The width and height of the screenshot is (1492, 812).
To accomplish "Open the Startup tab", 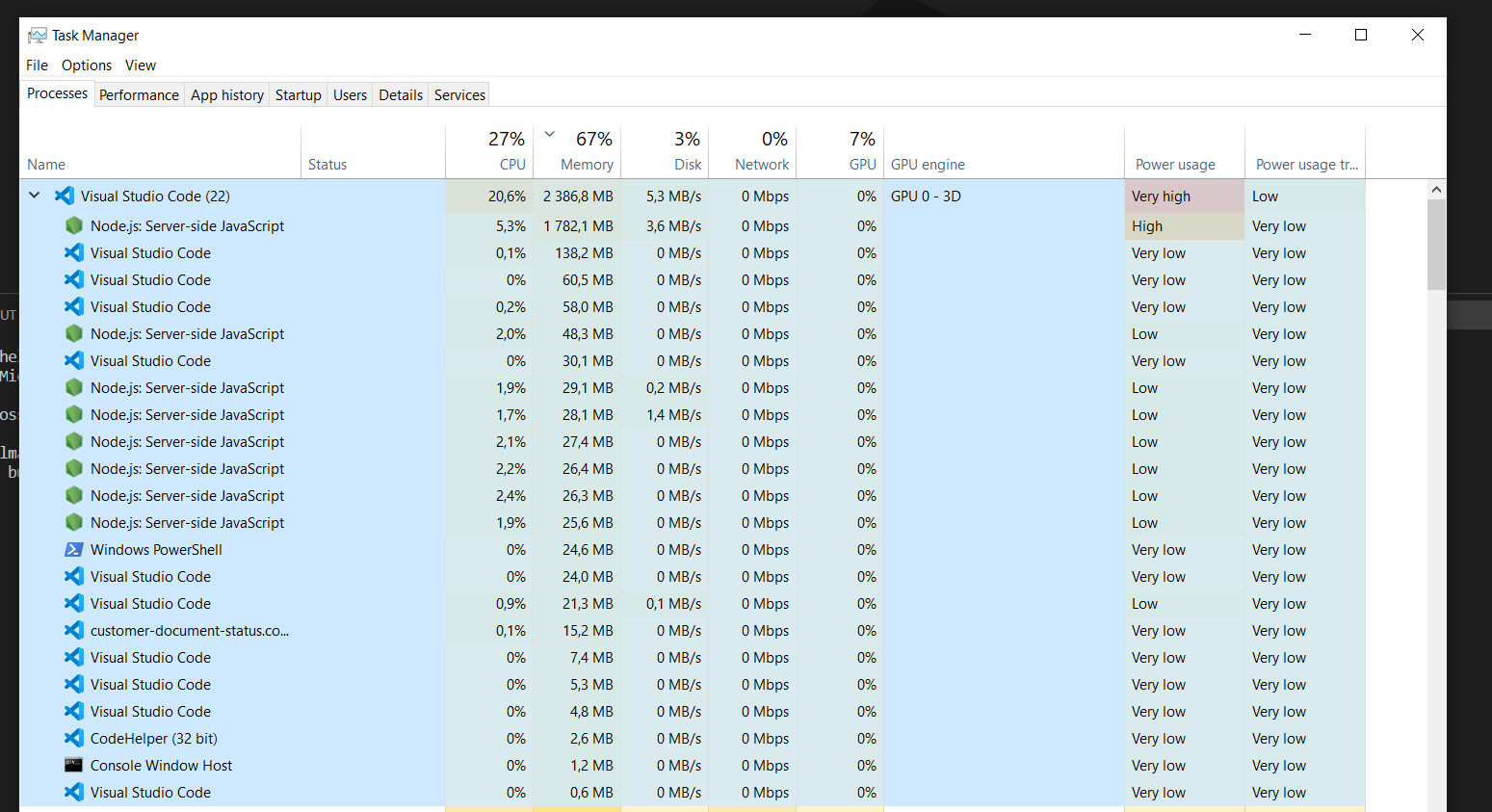I will click(x=298, y=94).
